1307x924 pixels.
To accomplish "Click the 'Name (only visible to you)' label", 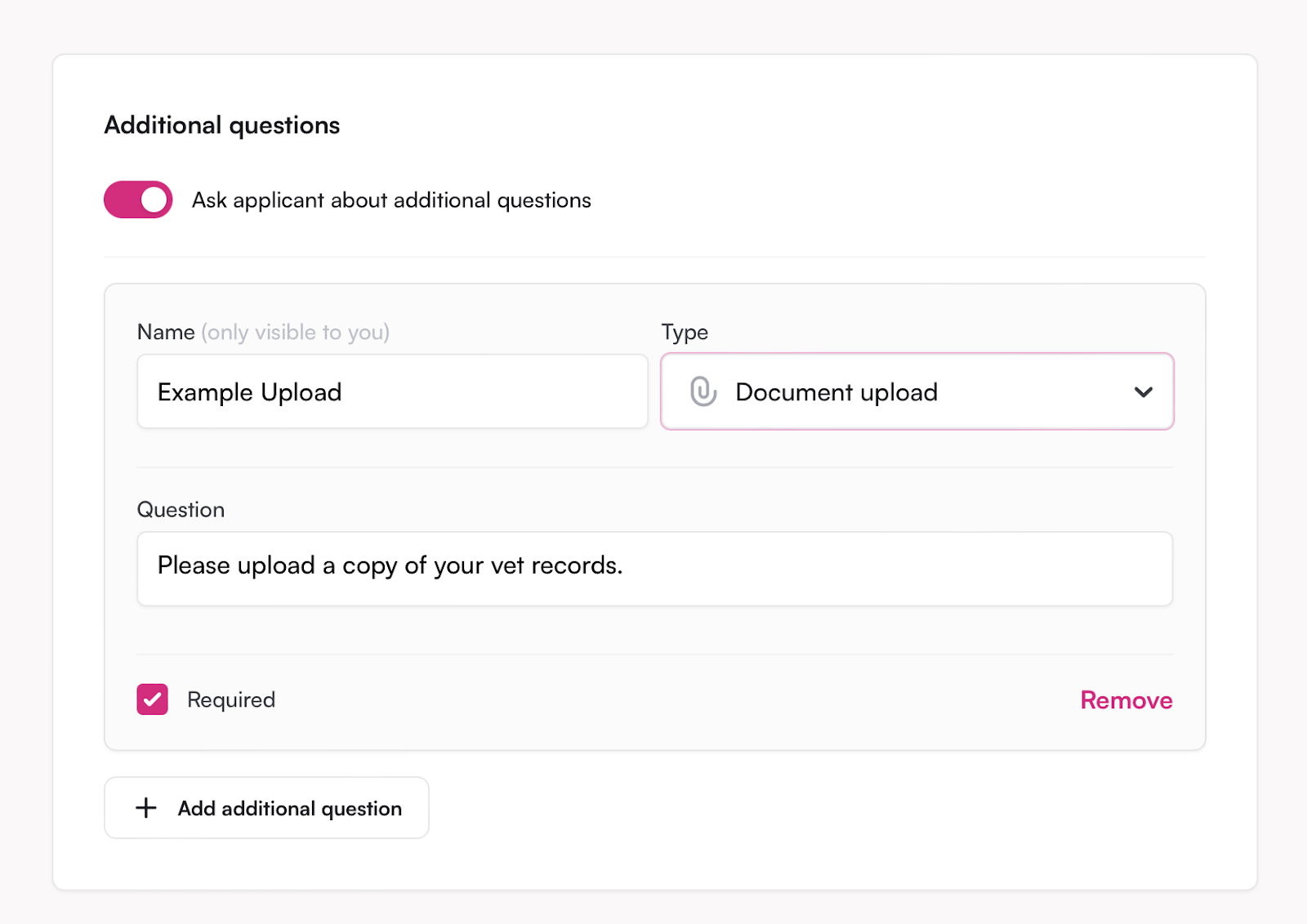I will [x=263, y=333].
